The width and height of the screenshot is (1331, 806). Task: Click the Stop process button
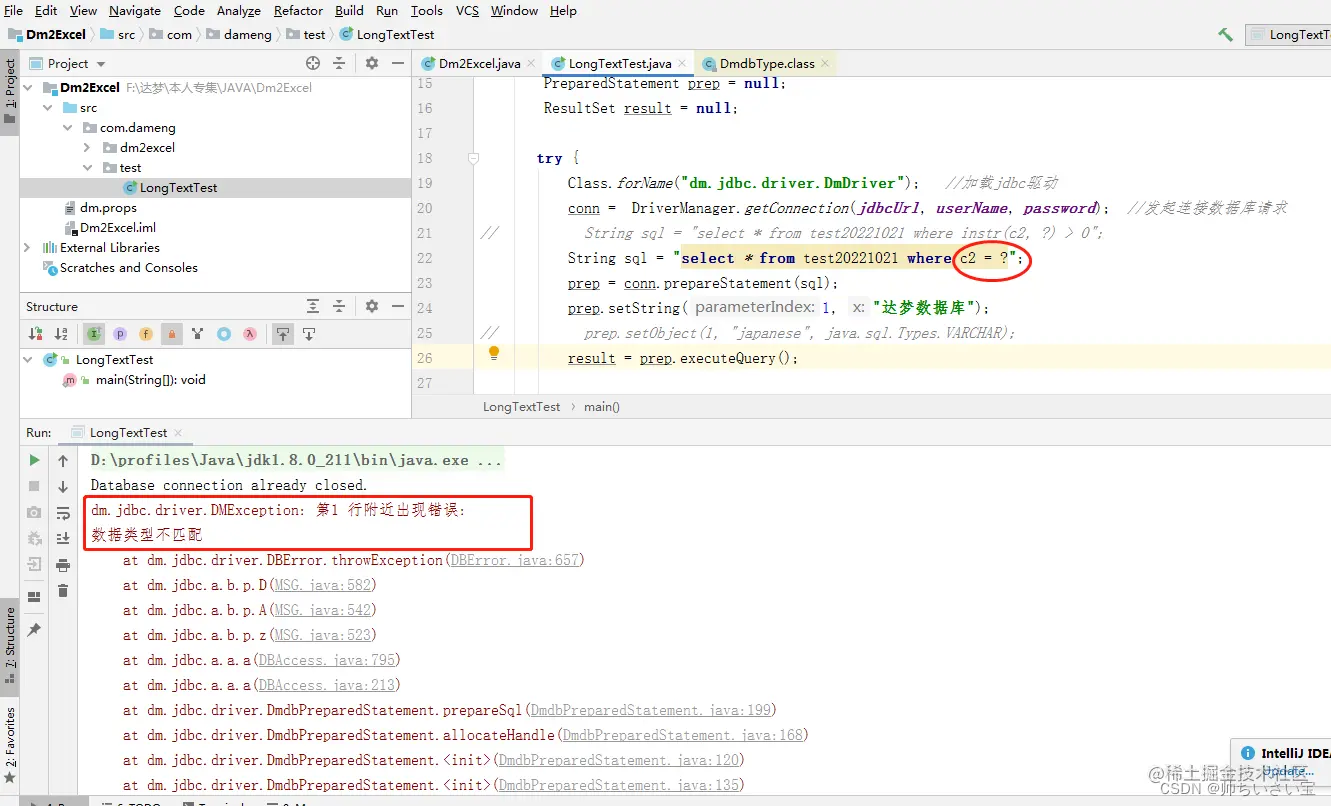(34, 486)
